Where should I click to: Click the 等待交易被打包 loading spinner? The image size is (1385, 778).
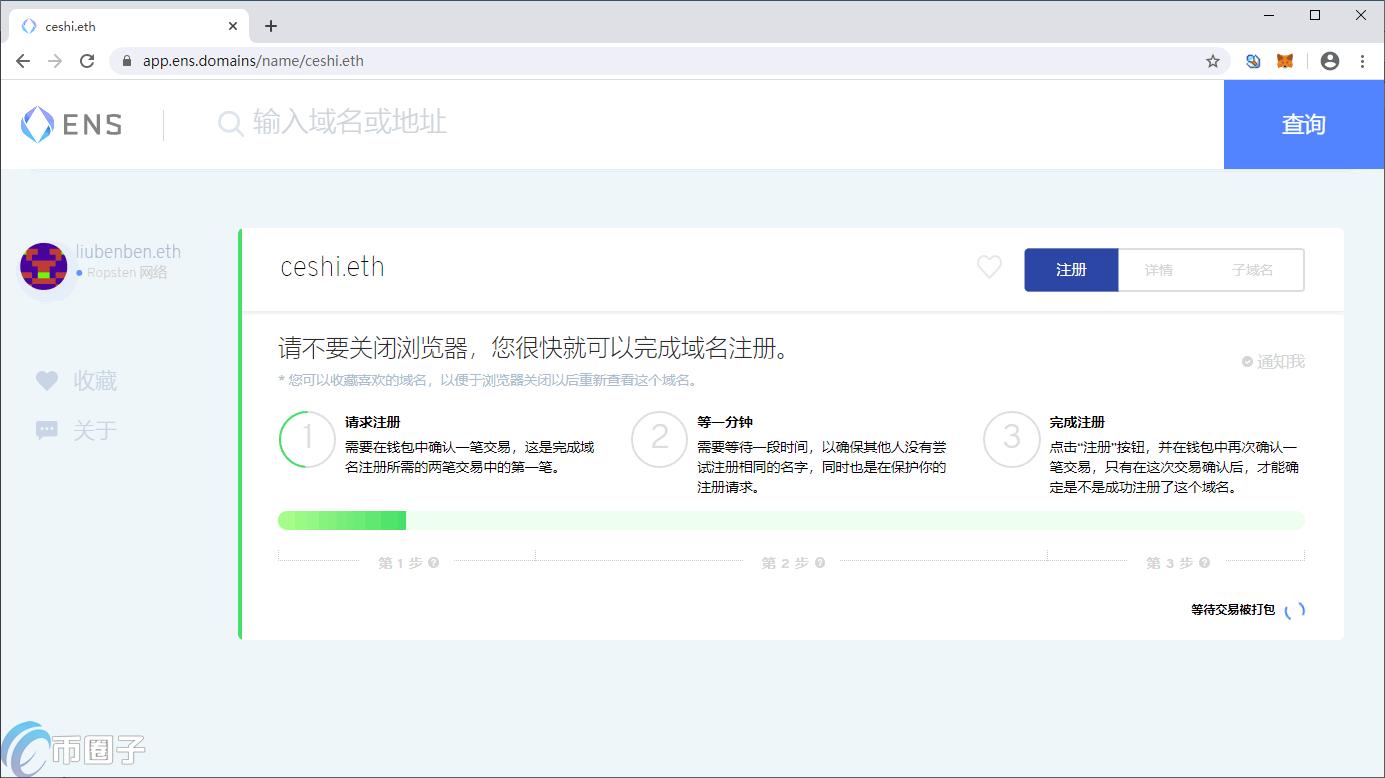1295,610
